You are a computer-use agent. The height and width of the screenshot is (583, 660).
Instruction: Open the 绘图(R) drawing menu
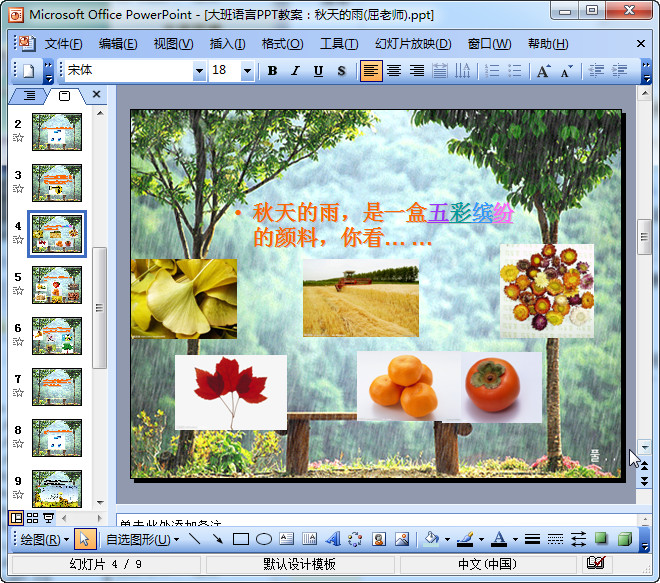[44, 539]
